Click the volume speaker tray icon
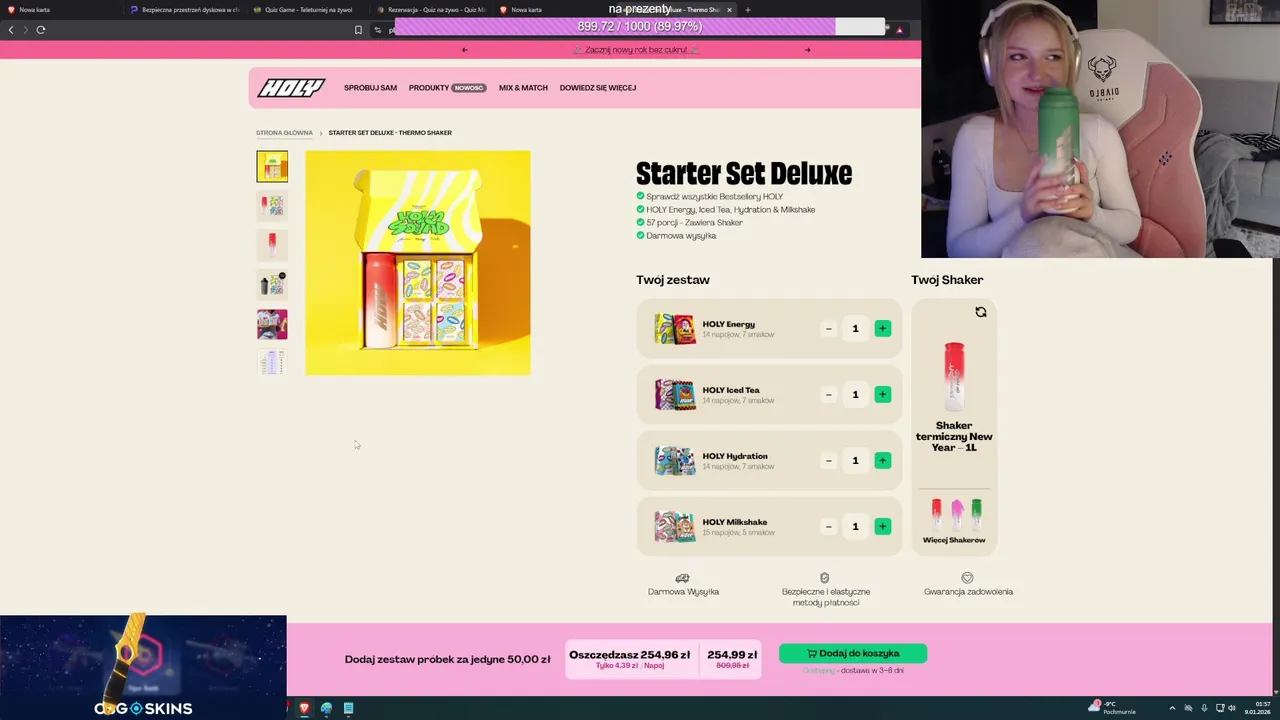The height and width of the screenshot is (720, 1280). pyautogui.click(x=1232, y=708)
